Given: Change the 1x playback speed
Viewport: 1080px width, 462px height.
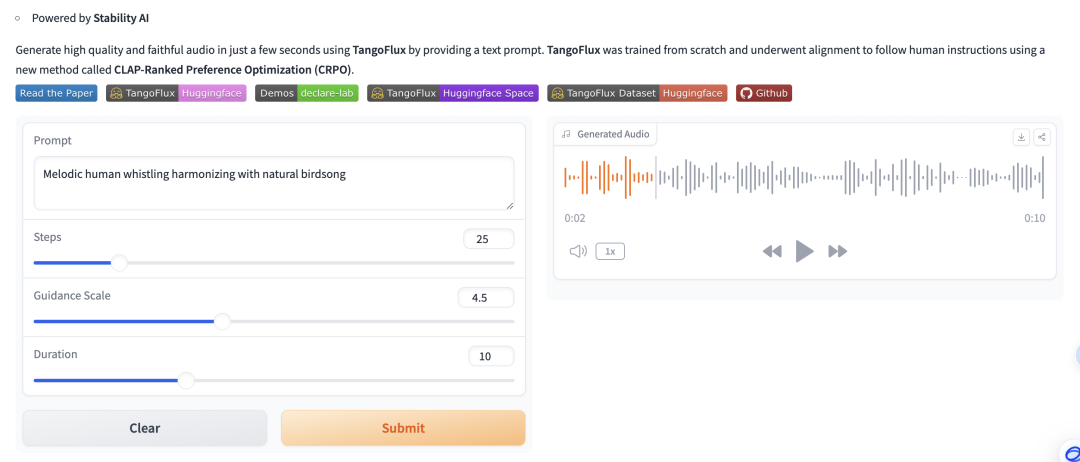Looking at the screenshot, I should click(x=610, y=251).
